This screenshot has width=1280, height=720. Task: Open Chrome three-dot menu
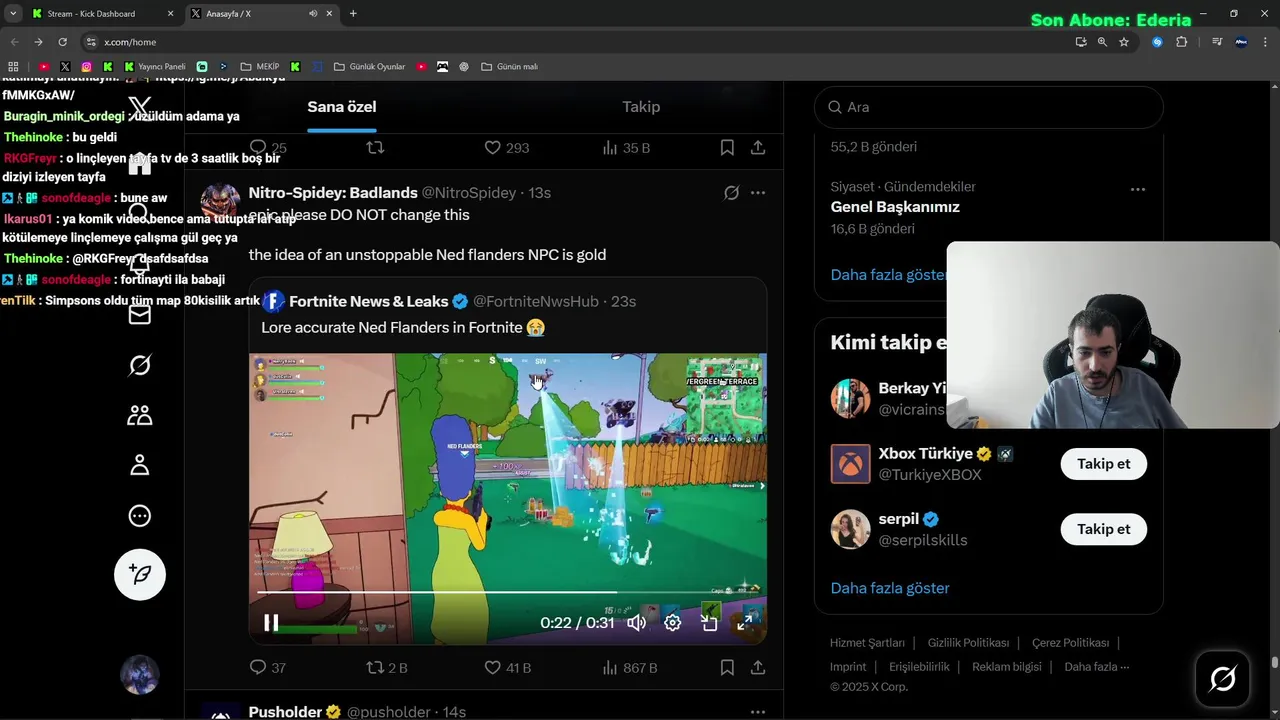pyautogui.click(x=1266, y=42)
